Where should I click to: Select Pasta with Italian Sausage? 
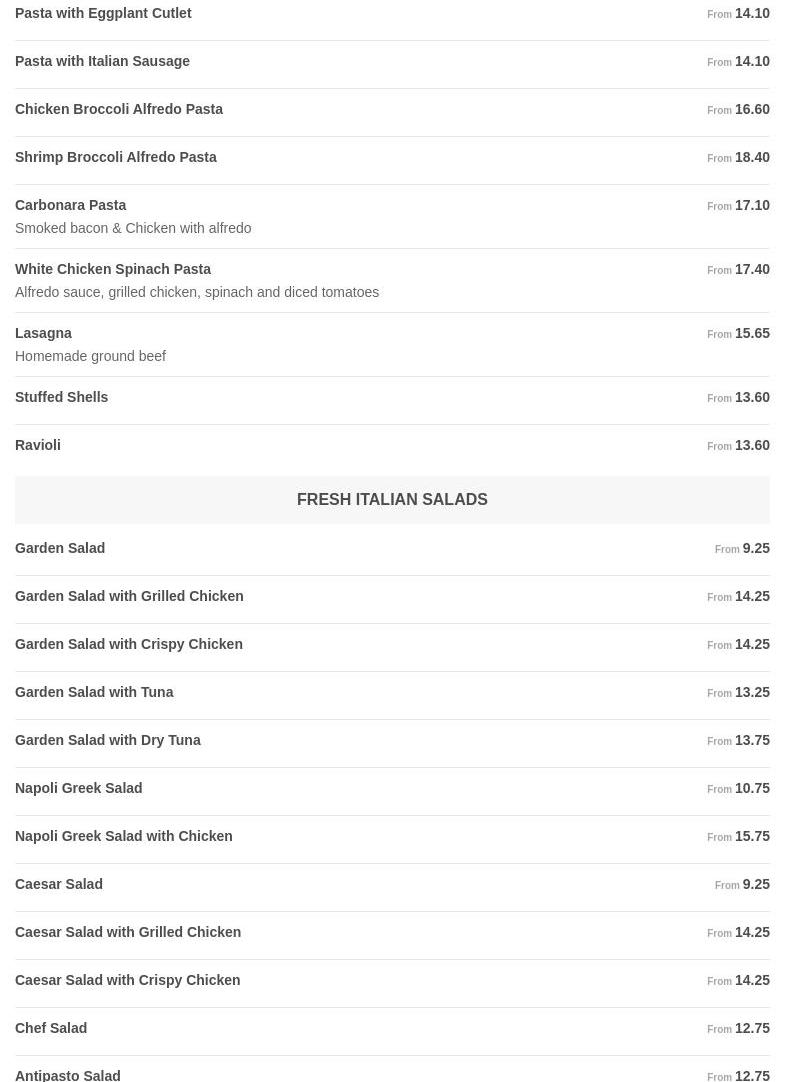point(102,62)
